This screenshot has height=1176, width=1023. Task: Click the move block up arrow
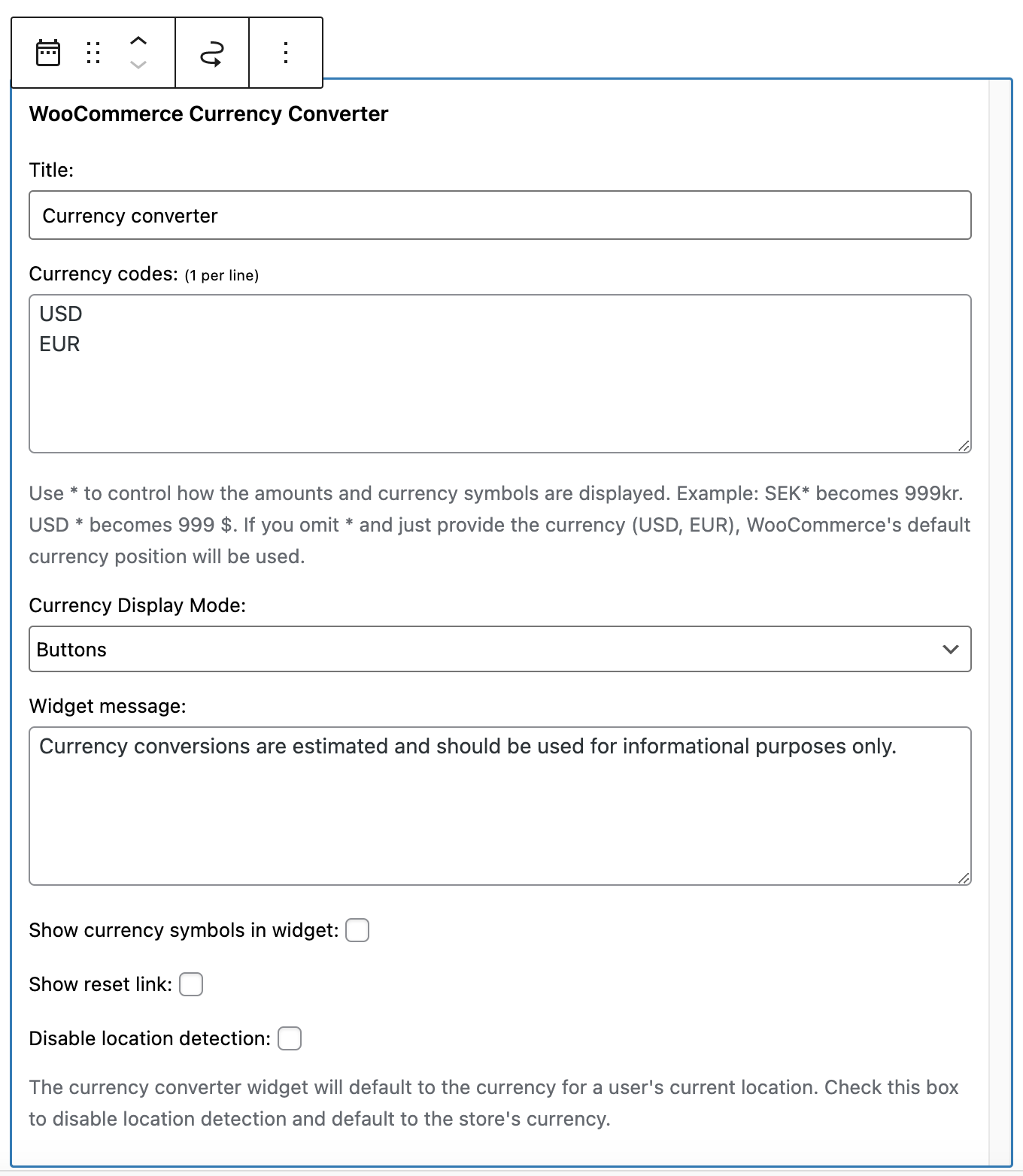[x=138, y=41]
